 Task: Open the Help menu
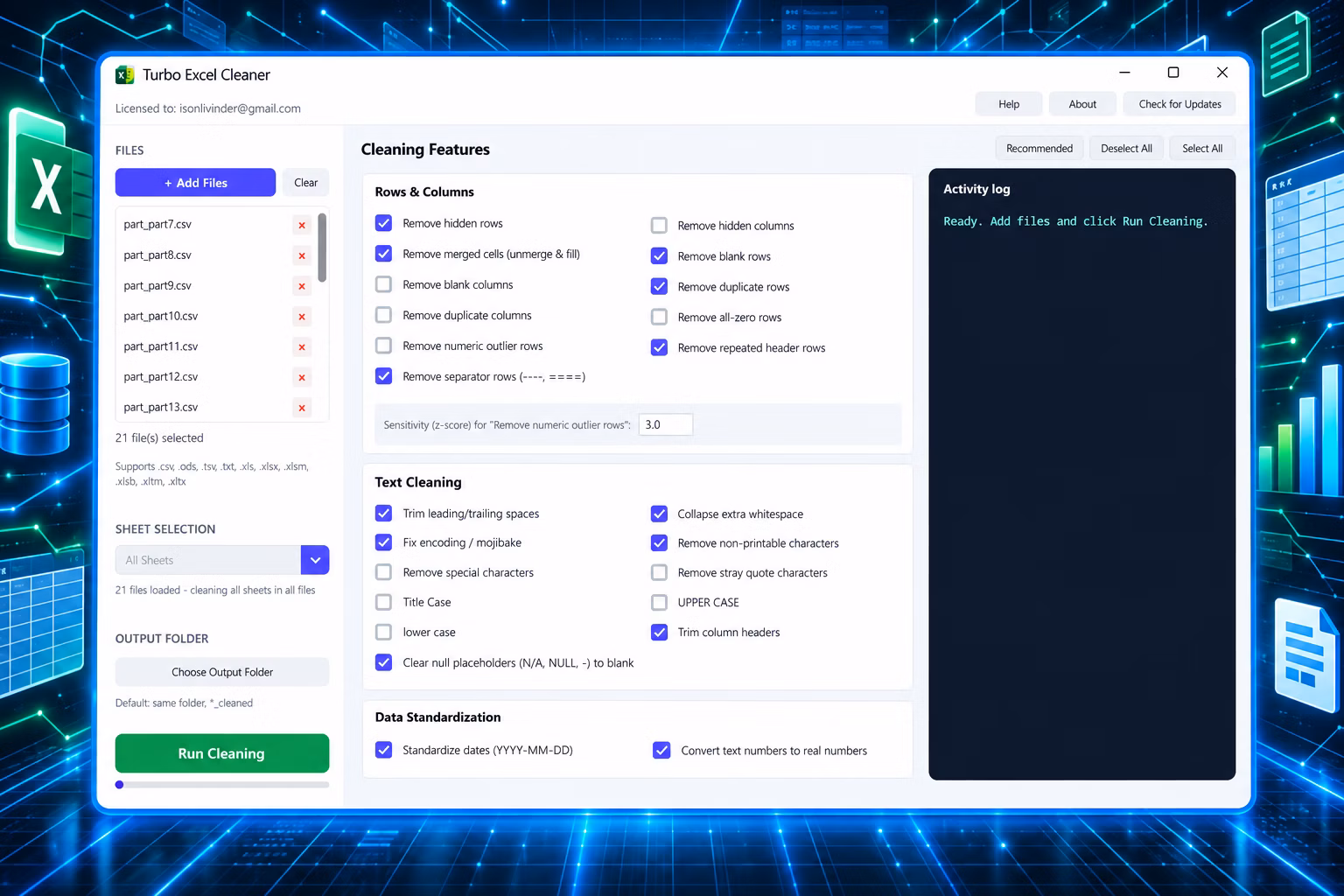[1009, 104]
